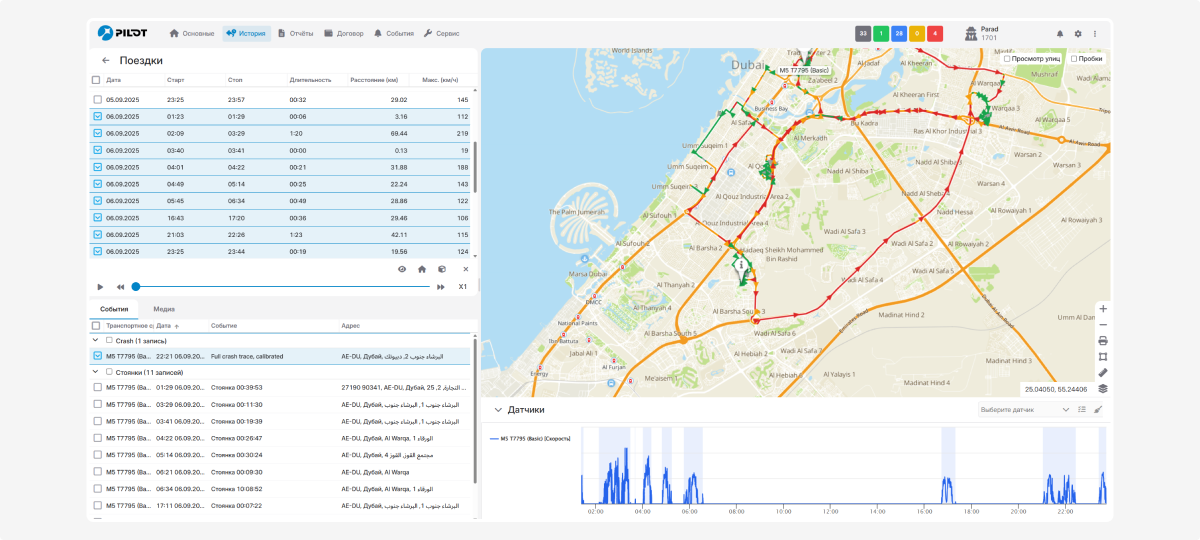Image resolution: width=1200 pixels, height=540 pixels.
Task: Collapse the Стоянки events group
Action: pyautogui.click(x=96, y=372)
